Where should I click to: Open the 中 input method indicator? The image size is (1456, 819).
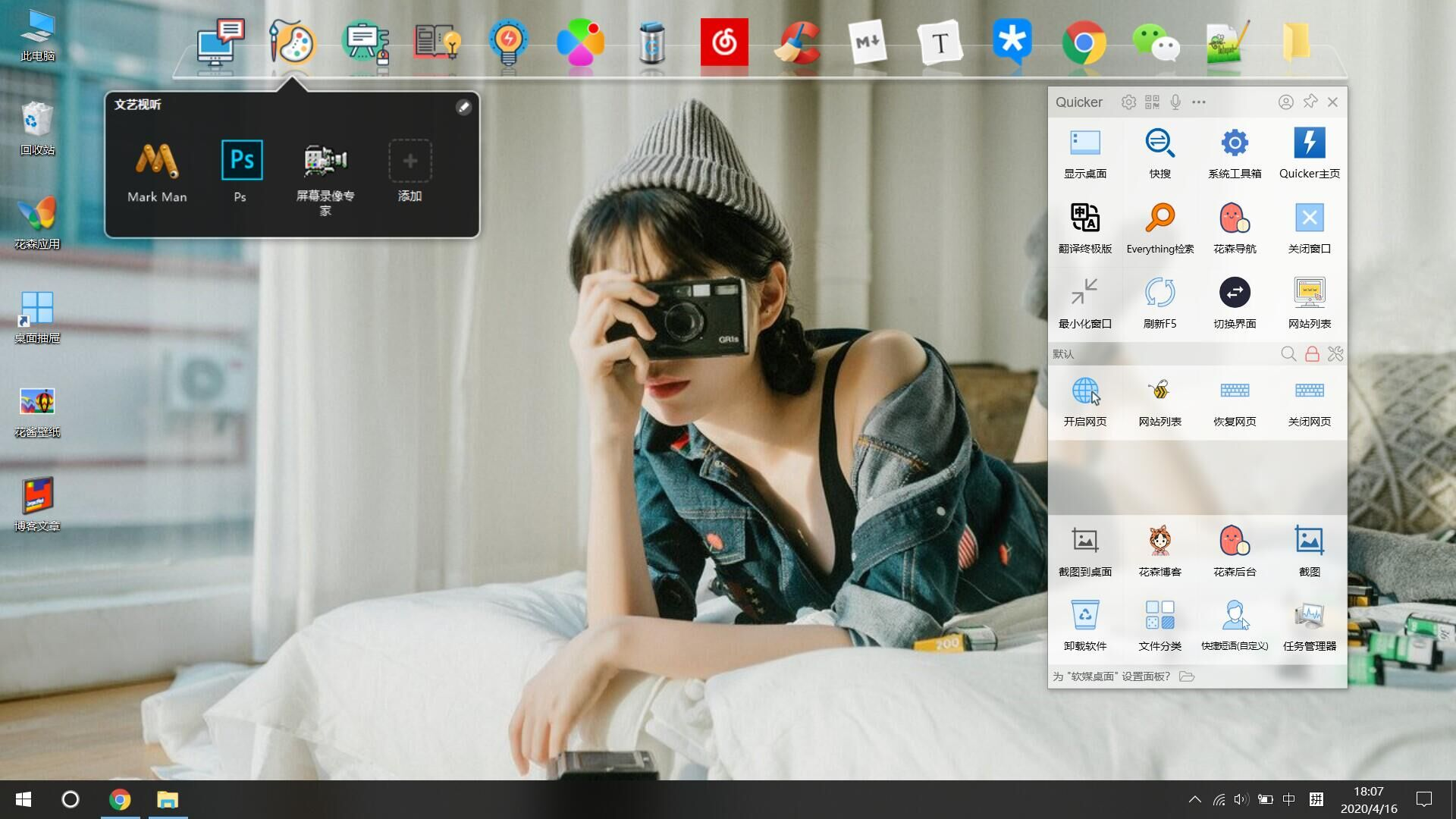coord(1288,799)
